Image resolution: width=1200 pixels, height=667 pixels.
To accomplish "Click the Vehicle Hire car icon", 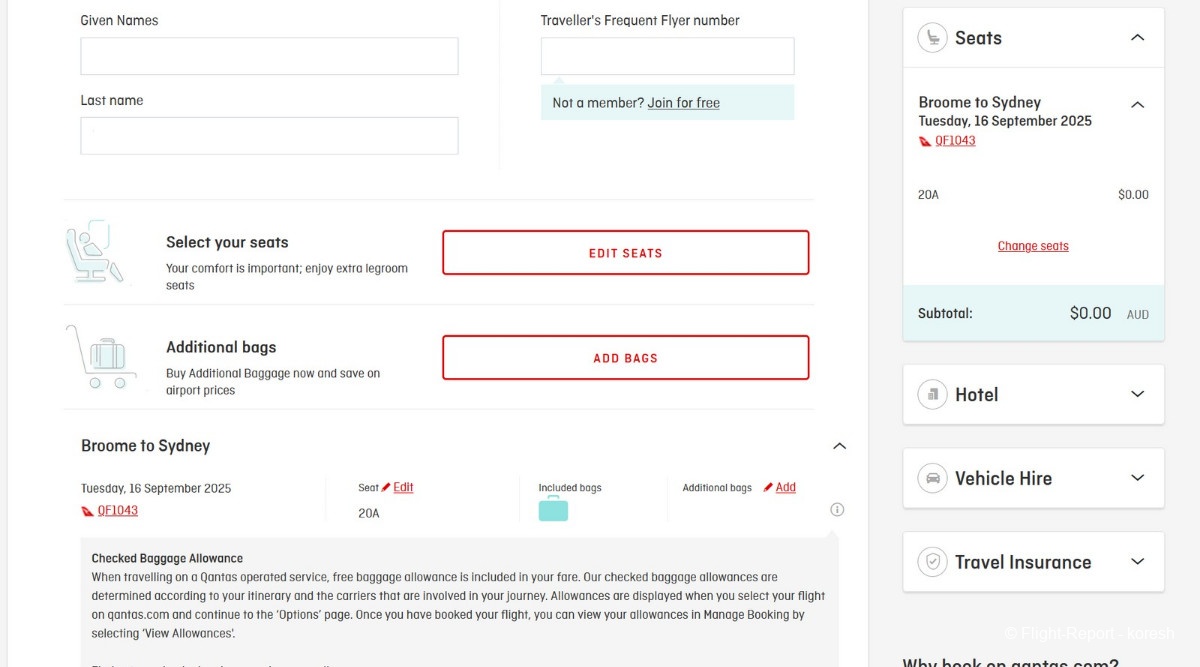I will pyautogui.click(x=933, y=478).
